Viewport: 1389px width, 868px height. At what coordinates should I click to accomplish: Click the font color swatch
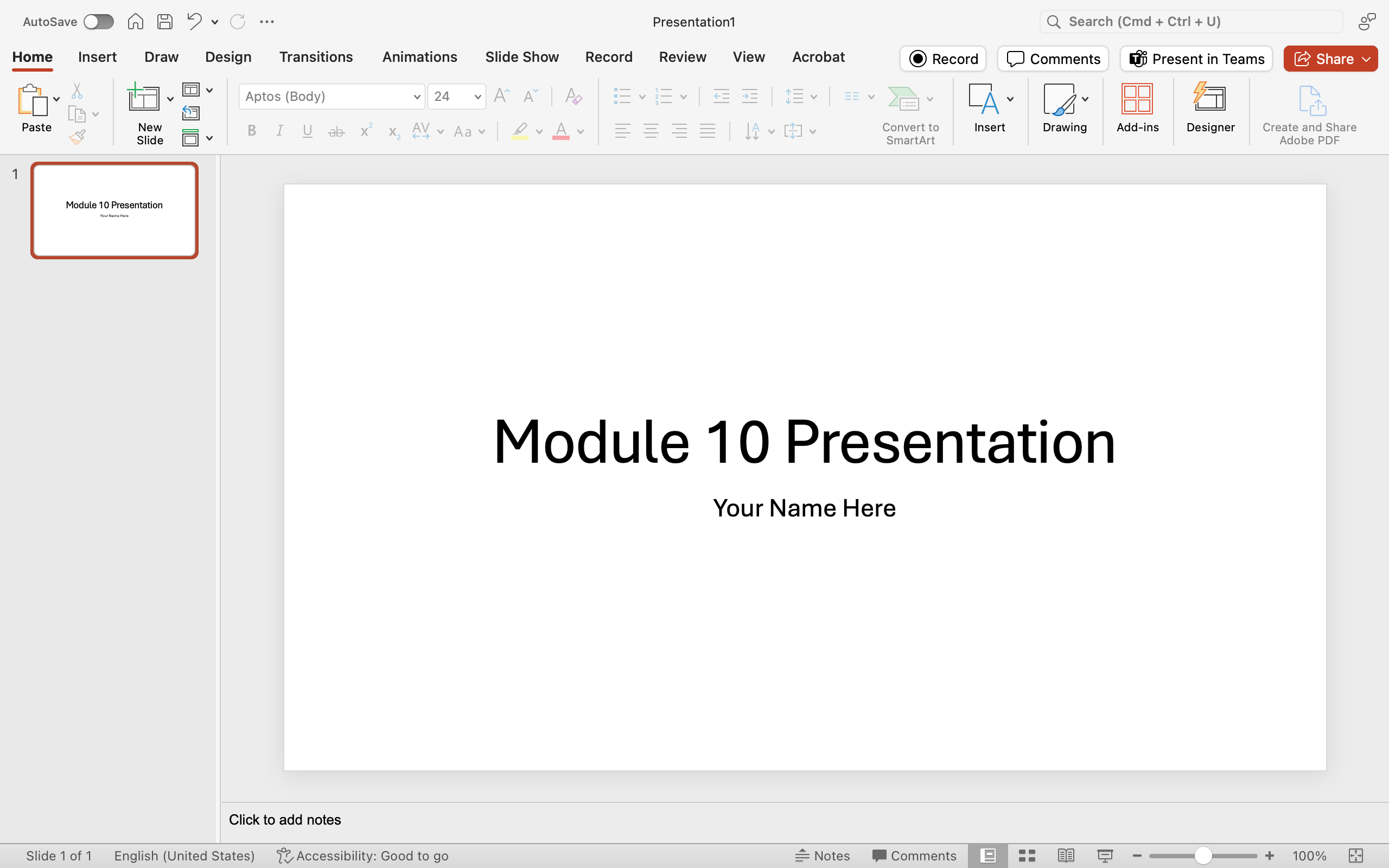561,131
